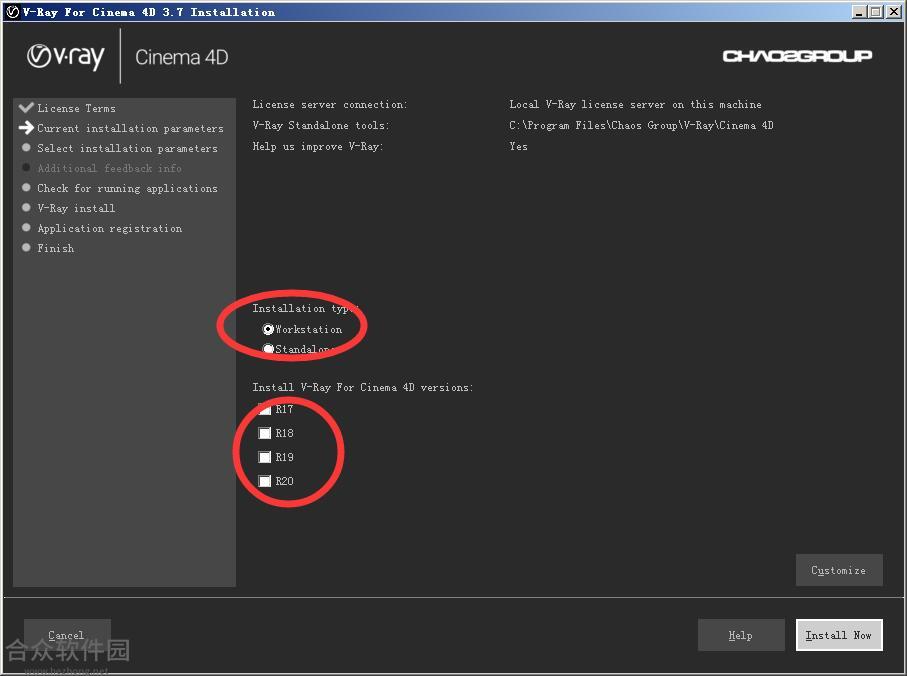This screenshot has width=907, height=676.
Task: Select the V-Ray install step
Action: [76, 208]
